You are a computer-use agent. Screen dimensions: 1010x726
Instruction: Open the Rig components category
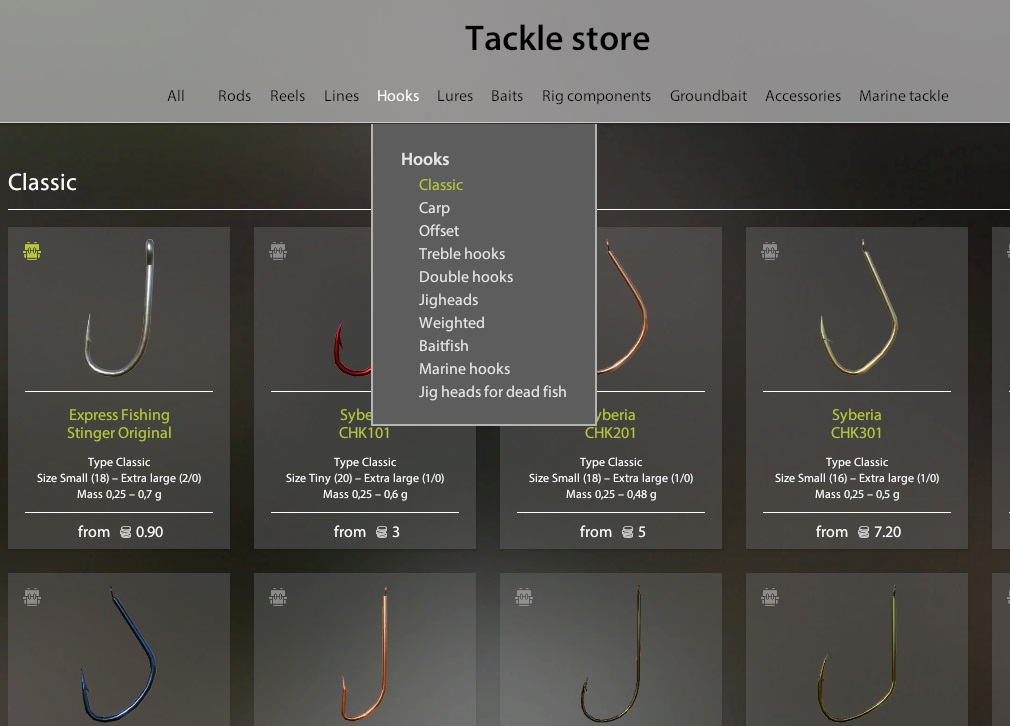[596, 96]
